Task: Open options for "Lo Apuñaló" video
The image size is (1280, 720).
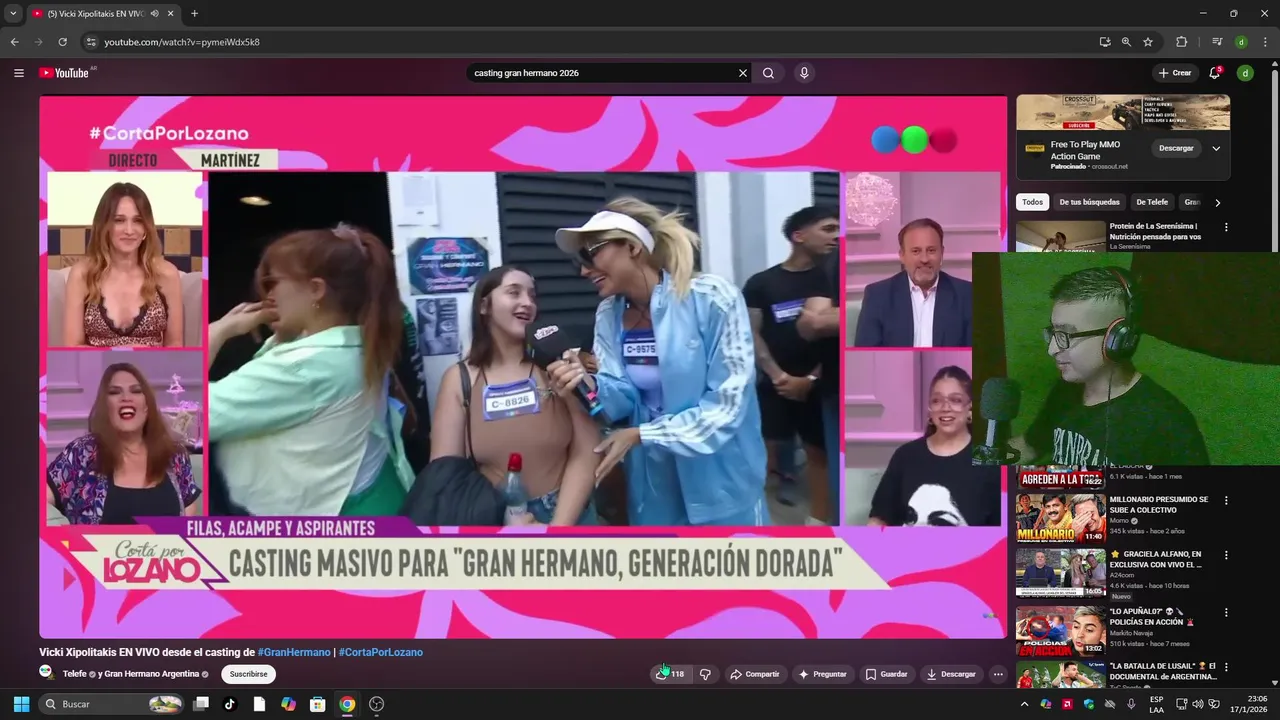Action: tap(1226, 612)
